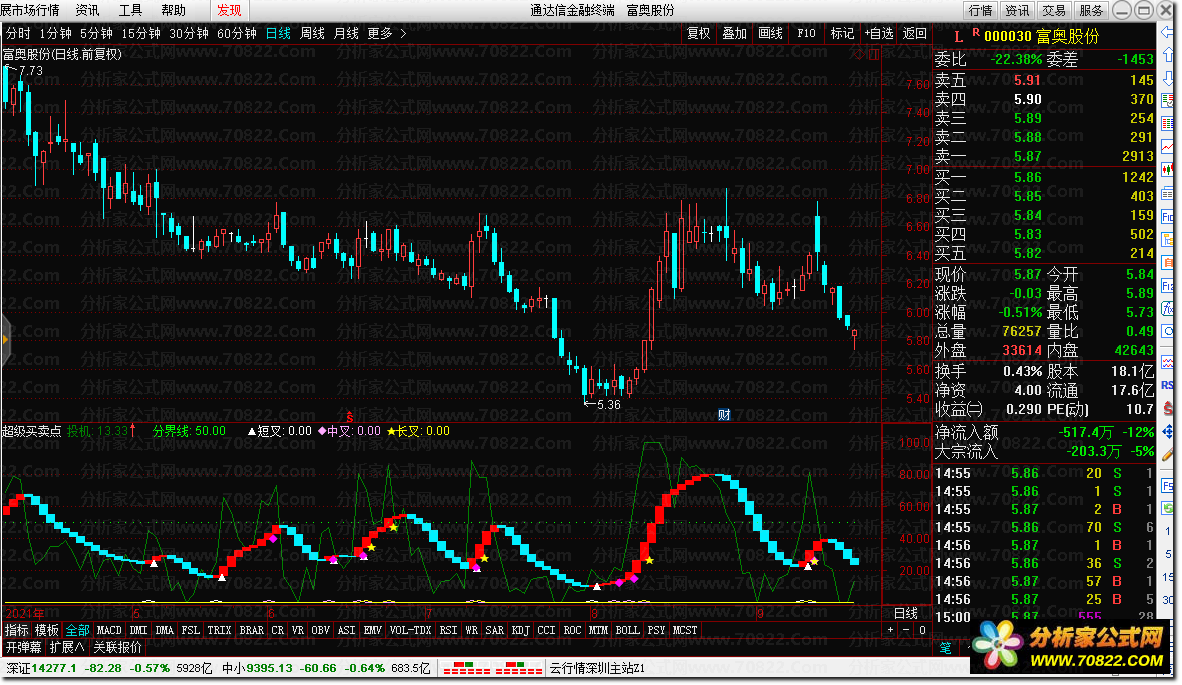Switch to 1分钟 period

[x=55, y=33]
